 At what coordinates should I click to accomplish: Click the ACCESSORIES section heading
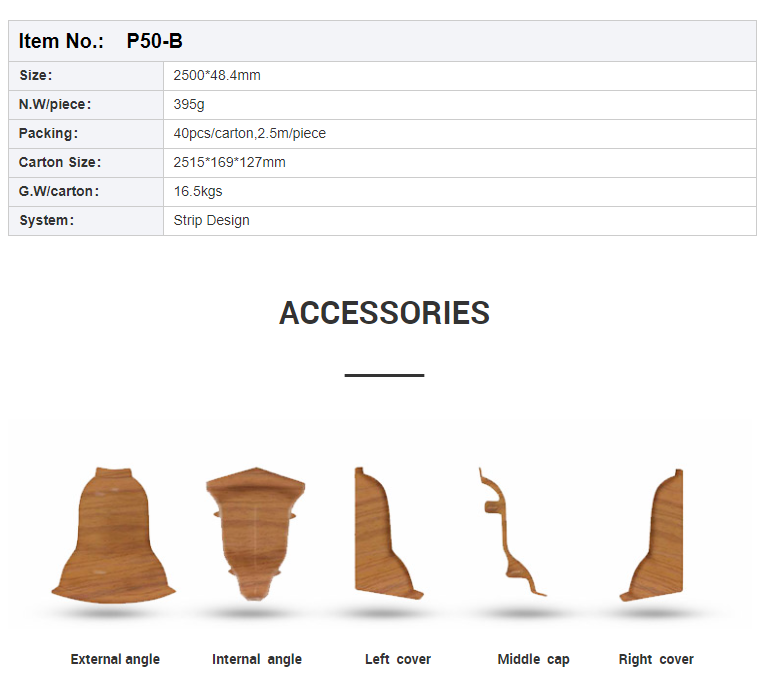coord(384,313)
